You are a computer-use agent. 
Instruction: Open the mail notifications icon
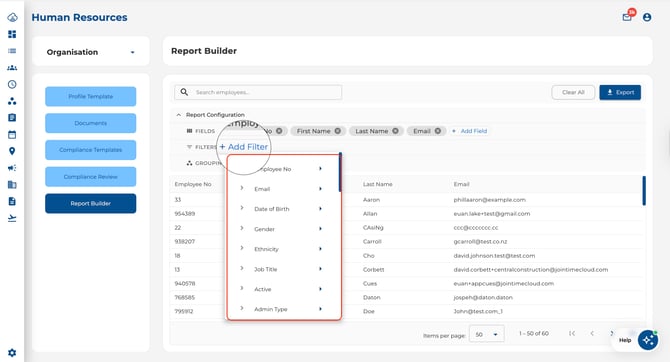point(627,17)
